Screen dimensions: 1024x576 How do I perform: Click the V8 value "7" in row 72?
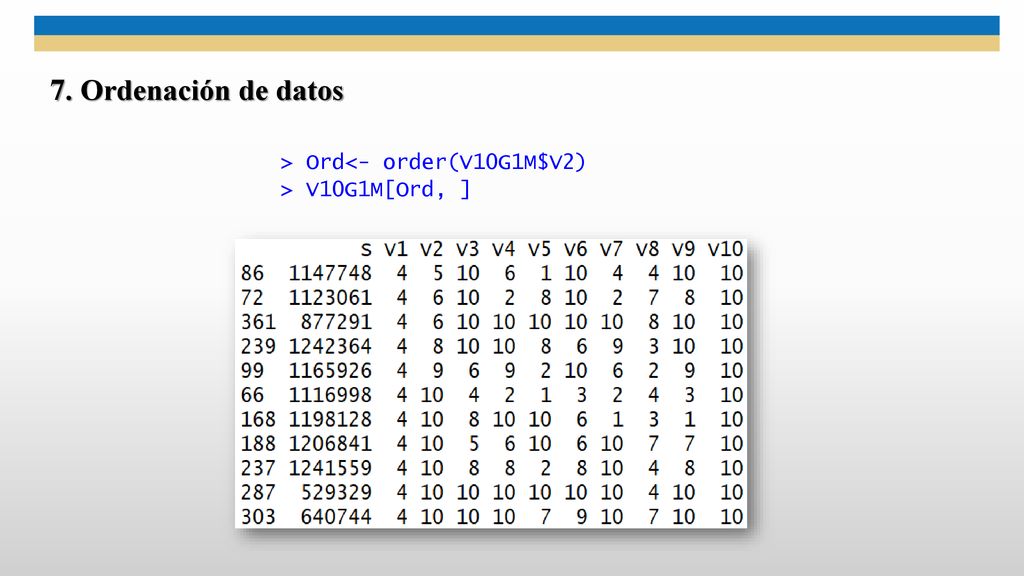point(653,298)
